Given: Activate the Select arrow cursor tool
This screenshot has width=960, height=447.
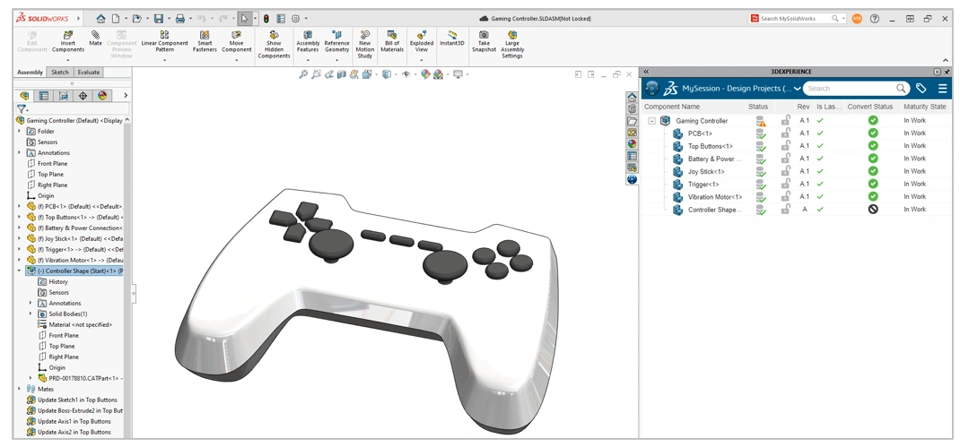Looking at the screenshot, I should pos(244,18).
